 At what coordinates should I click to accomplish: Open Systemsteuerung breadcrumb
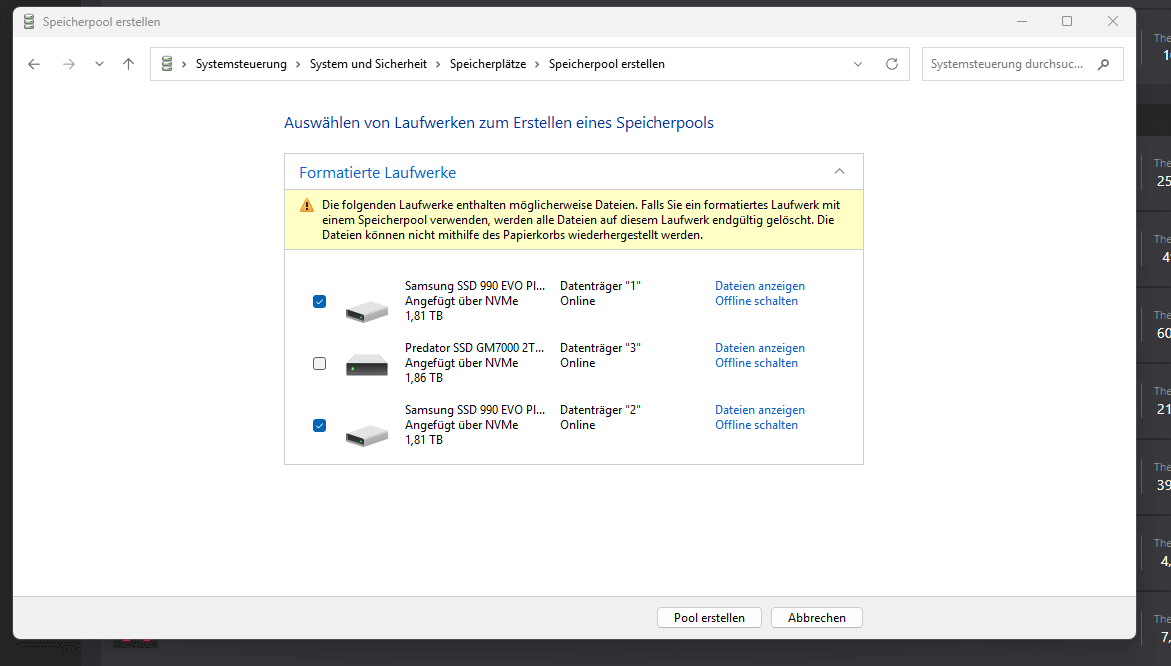241,64
